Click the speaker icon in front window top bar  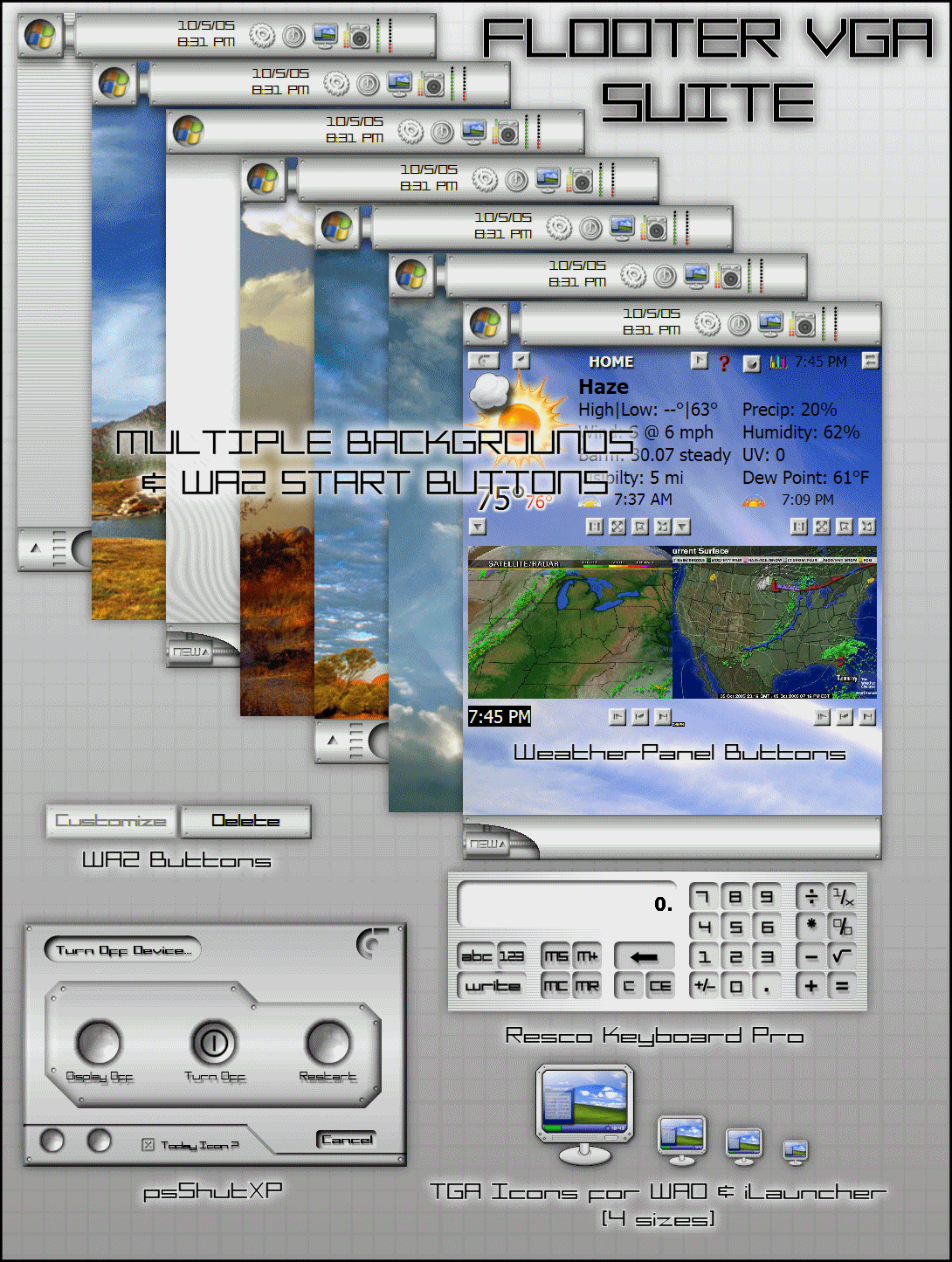point(802,325)
